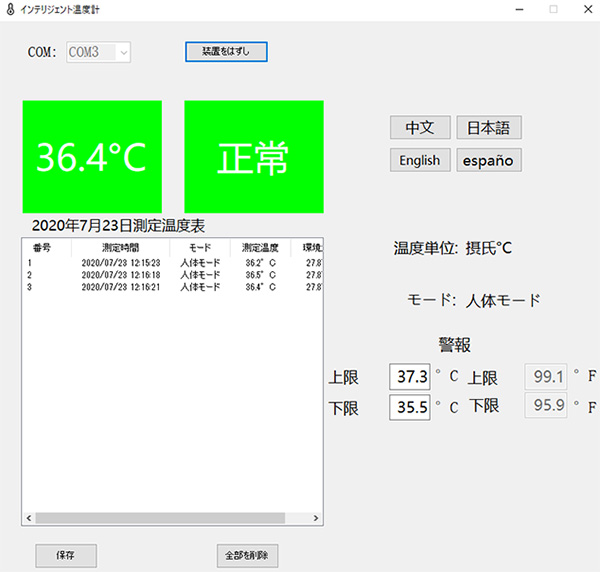Click the 全部を削除 delete all button
Viewport: 600px width, 572px height.
(247, 556)
